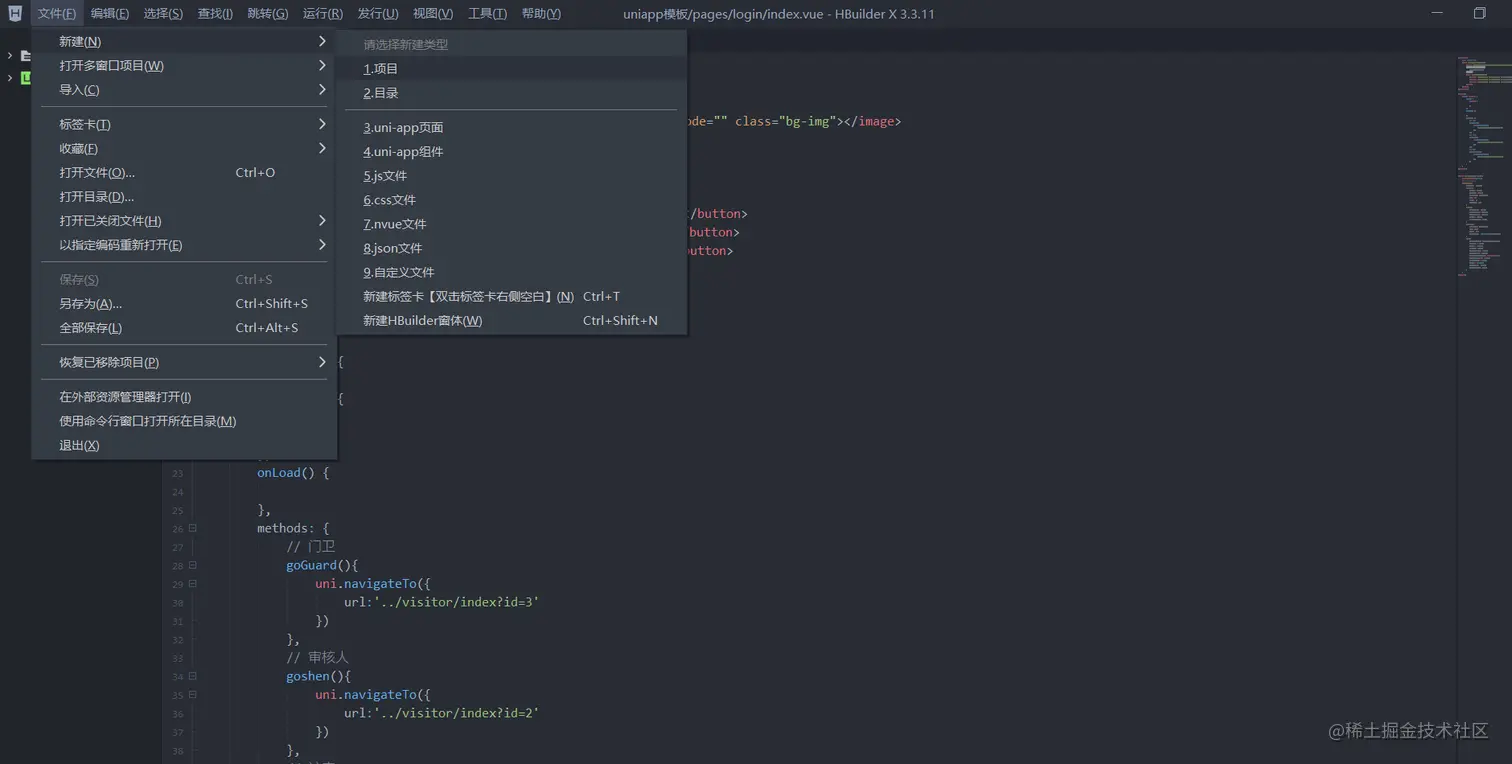Open the 跳转(G) menu
Image resolution: width=1512 pixels, height=764 pixels.
(x=267, y=13)
